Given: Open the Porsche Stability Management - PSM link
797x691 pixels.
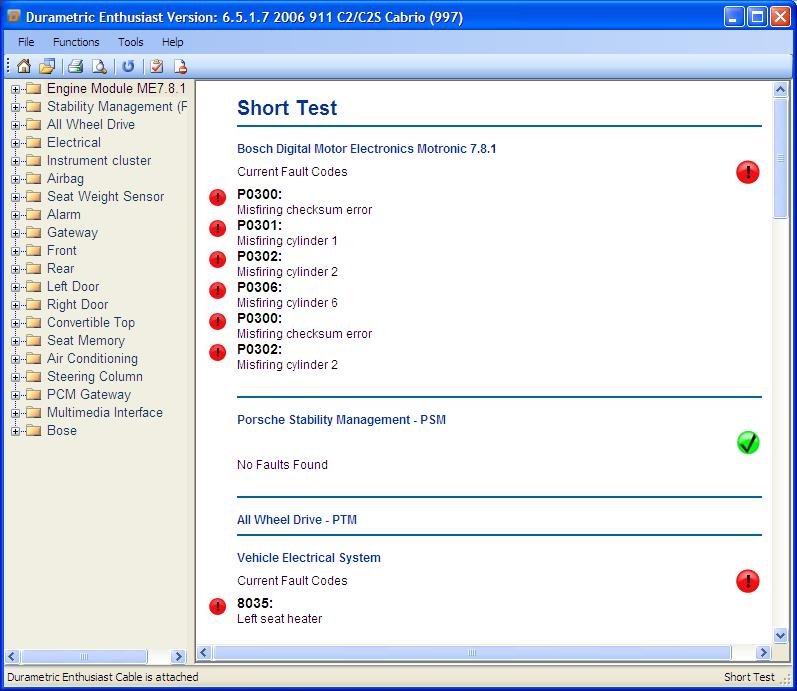Looking at the screenshot, I should point(341,420).
